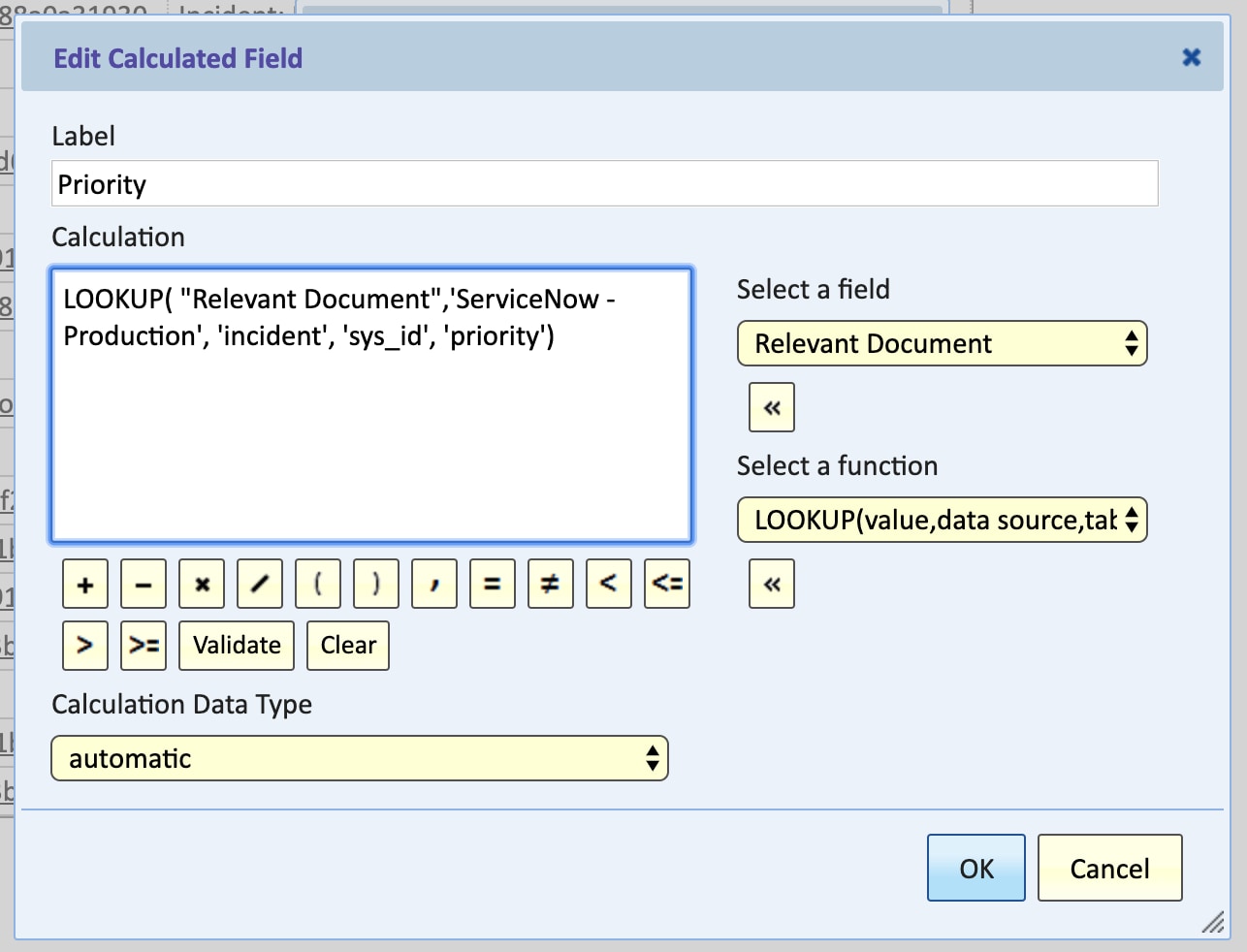Expand the Select a function dropdown
Screen dimensions: 1247x952
tap(942, 521)
